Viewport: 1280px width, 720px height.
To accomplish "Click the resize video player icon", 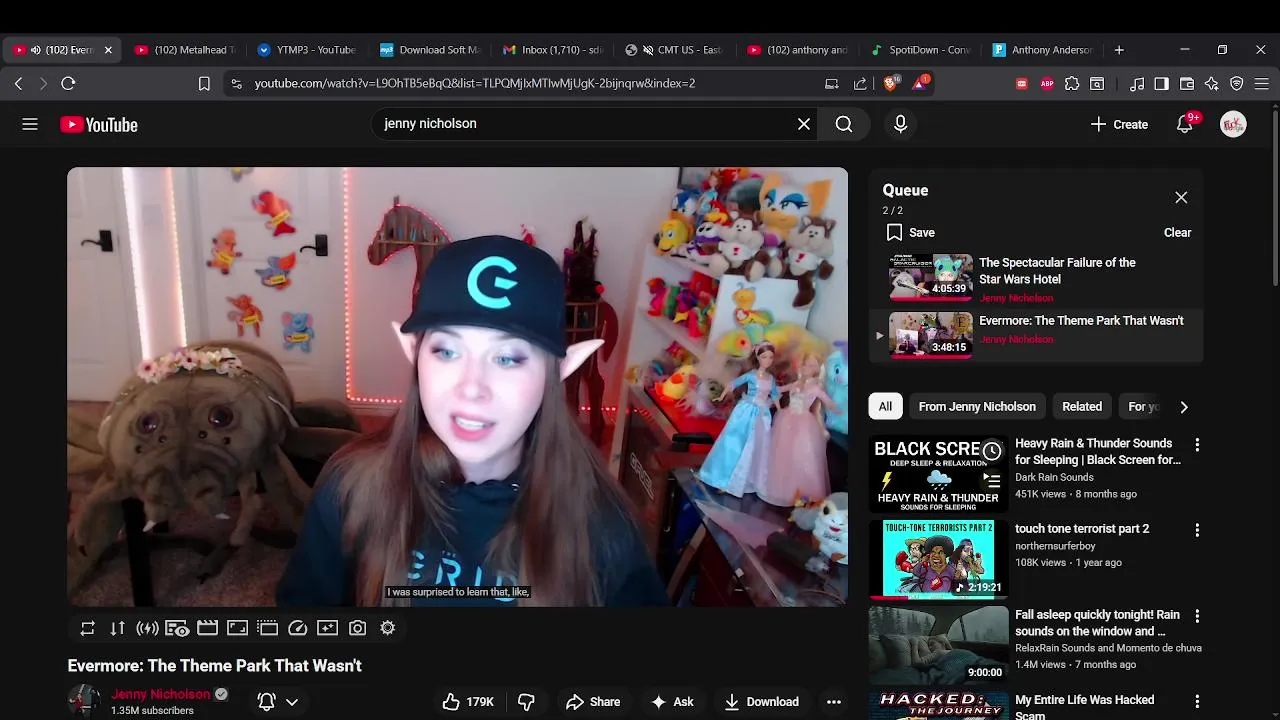I will pos(237,628).
